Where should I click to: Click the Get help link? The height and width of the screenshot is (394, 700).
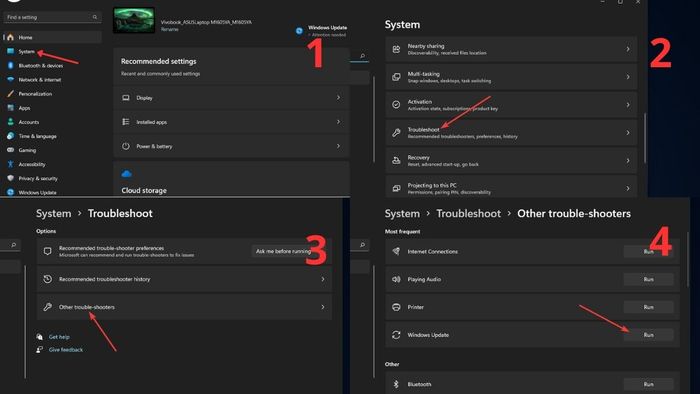[59, 337]
